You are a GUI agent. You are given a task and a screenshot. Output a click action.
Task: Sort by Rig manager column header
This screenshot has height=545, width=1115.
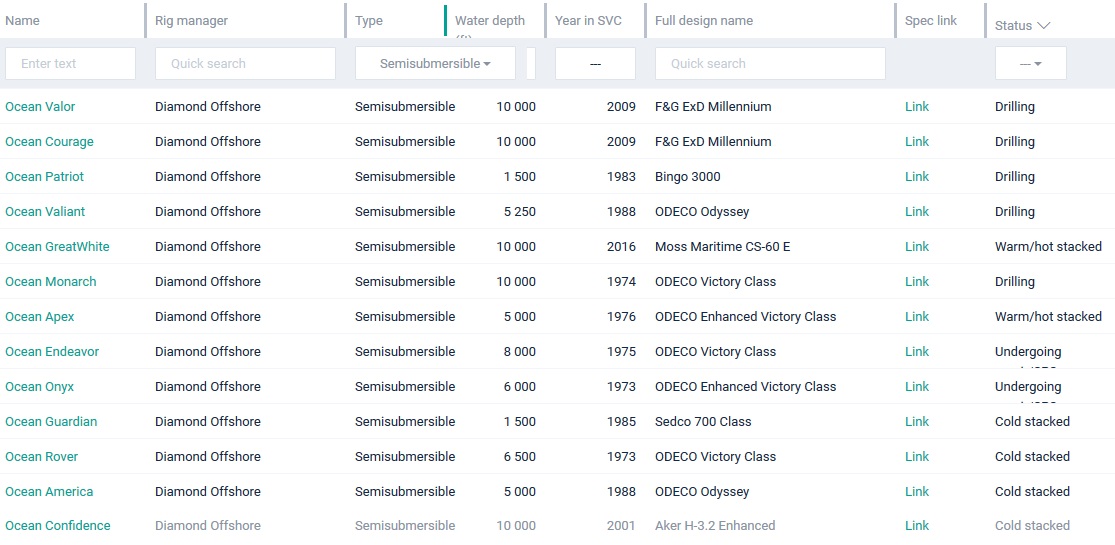[191, 21]
